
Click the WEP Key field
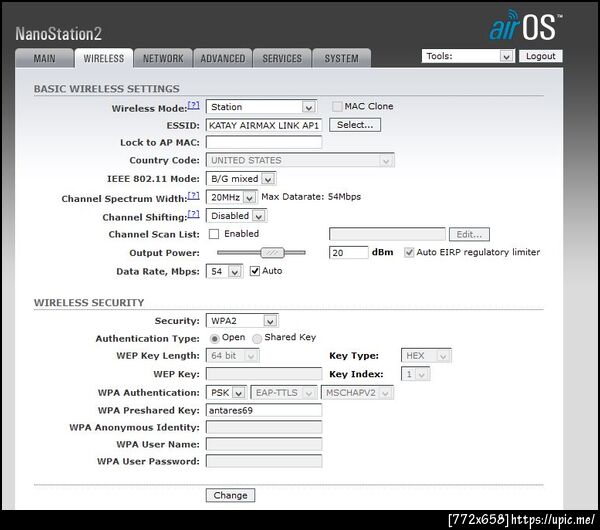(x=264, y=373)
